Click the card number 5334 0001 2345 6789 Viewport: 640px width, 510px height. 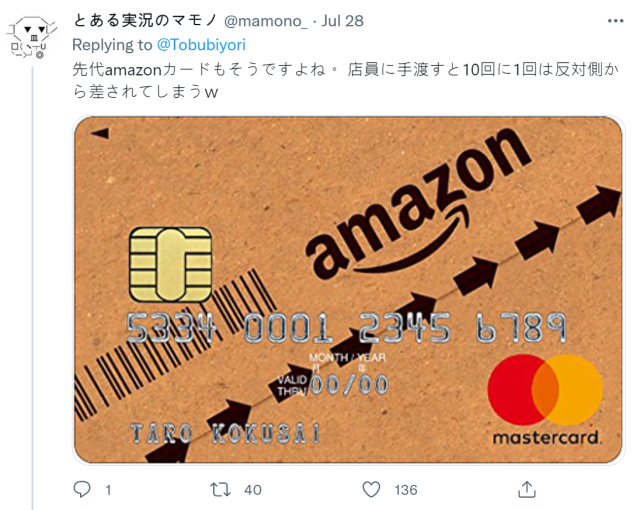click(x=346, y=328)
